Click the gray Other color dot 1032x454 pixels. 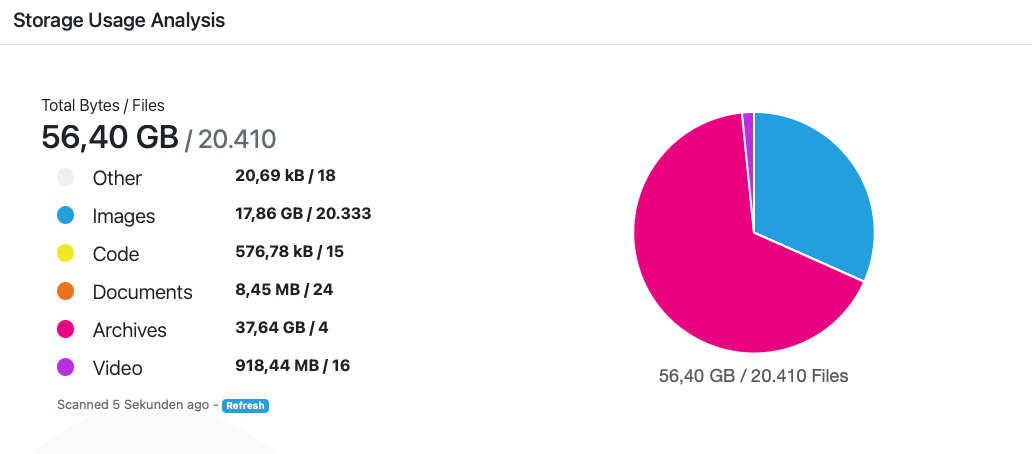click(66, 178)
